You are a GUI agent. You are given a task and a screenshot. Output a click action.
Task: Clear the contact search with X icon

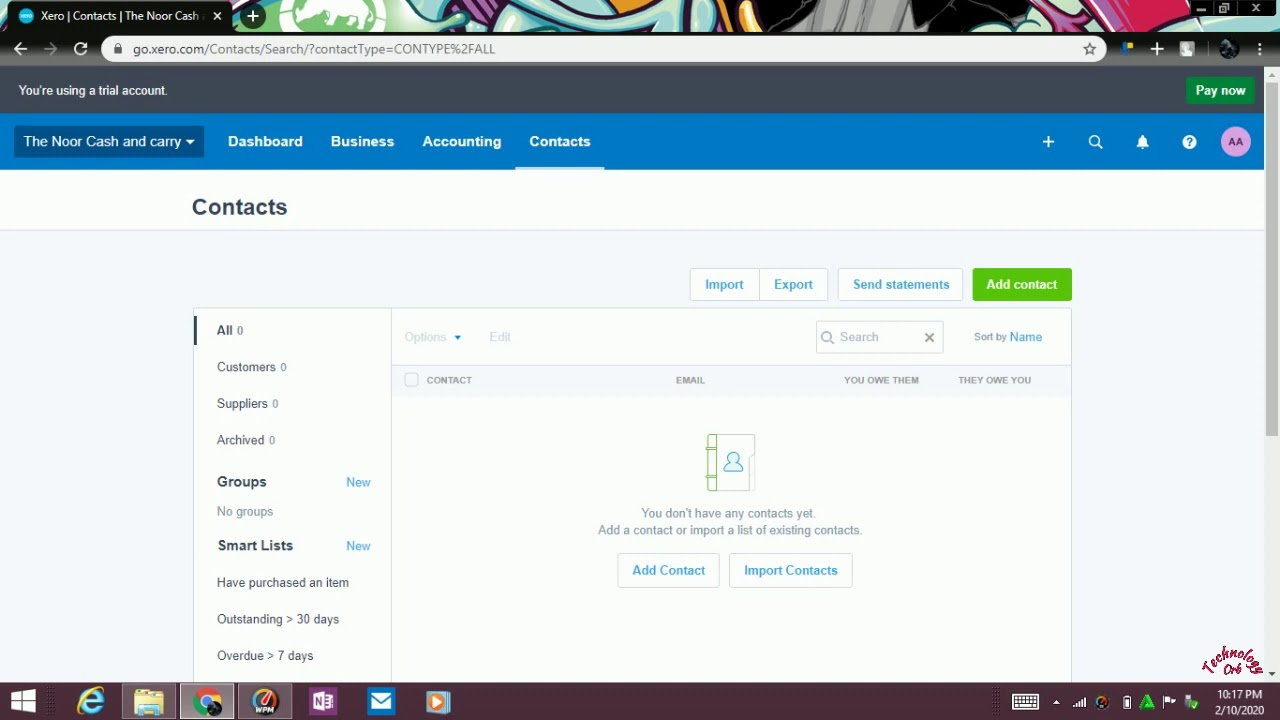coord(929,337)
